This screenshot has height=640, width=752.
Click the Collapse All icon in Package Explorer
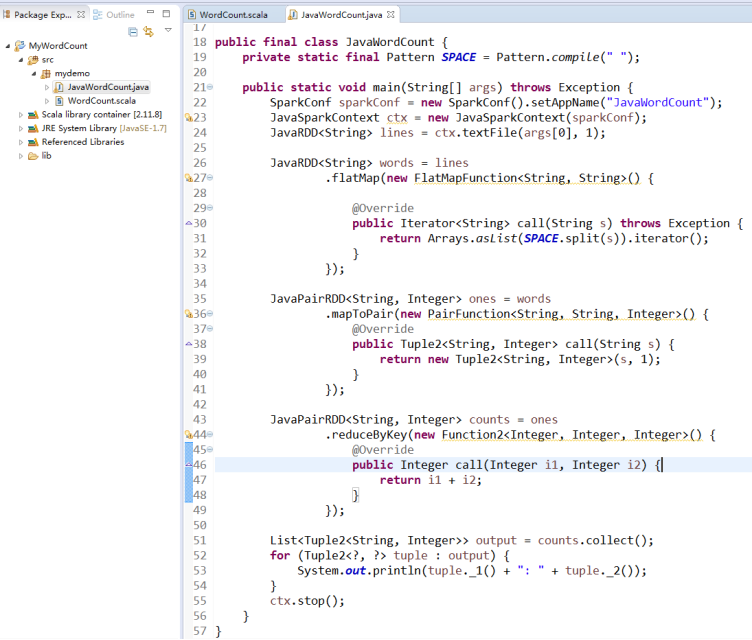[x=133, y=32]
